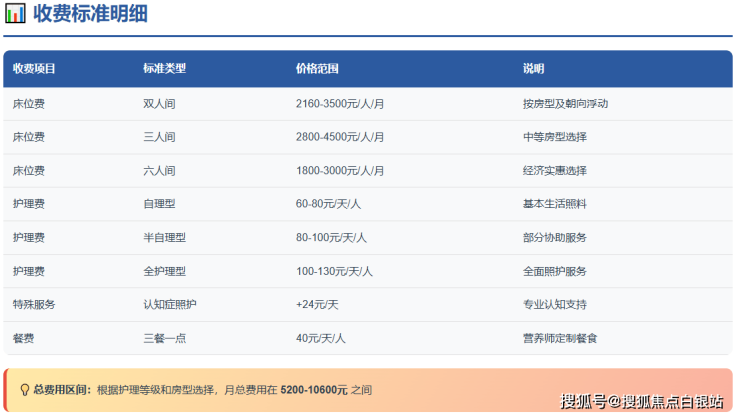Click the 搜狐号@搜狐焦点白银站 watermark

[642, 401]
